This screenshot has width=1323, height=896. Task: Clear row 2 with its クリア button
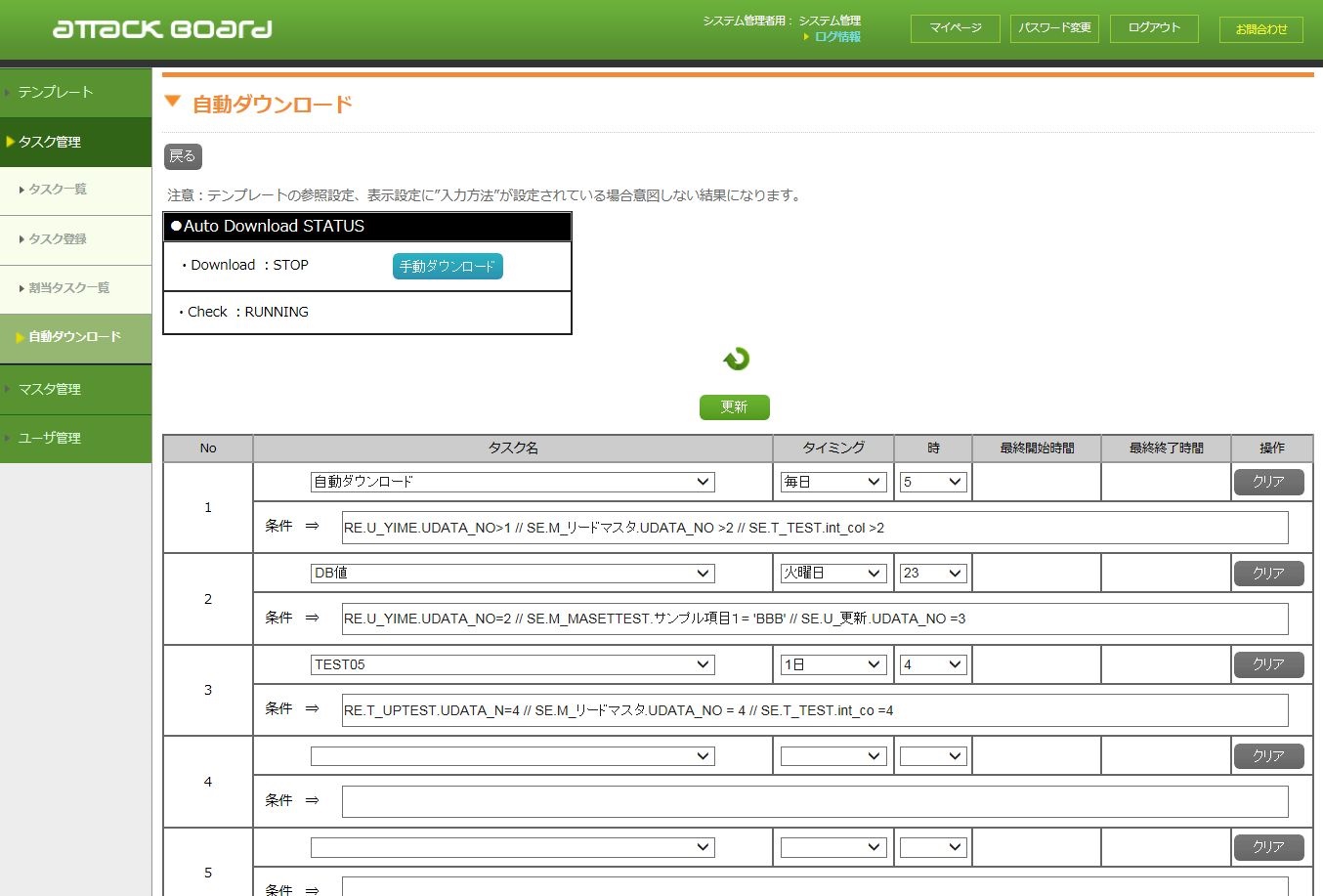[1268, 574]
